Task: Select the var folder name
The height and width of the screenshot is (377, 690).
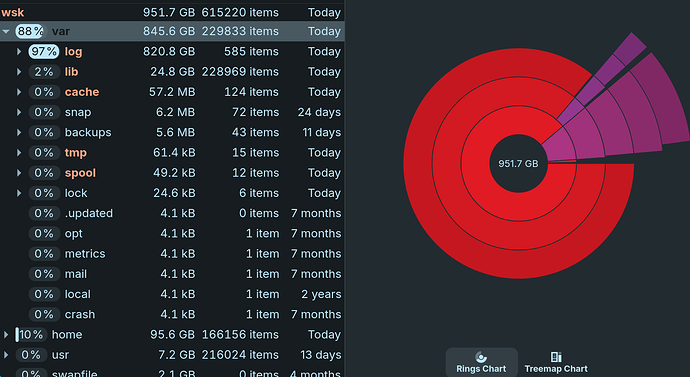Action: pos(61,31)
